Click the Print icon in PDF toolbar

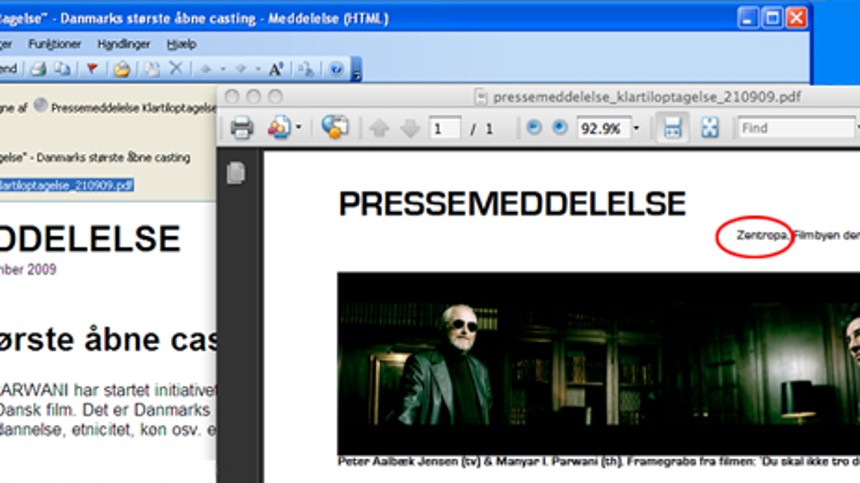pyautogui.click(x=241, y=128)
